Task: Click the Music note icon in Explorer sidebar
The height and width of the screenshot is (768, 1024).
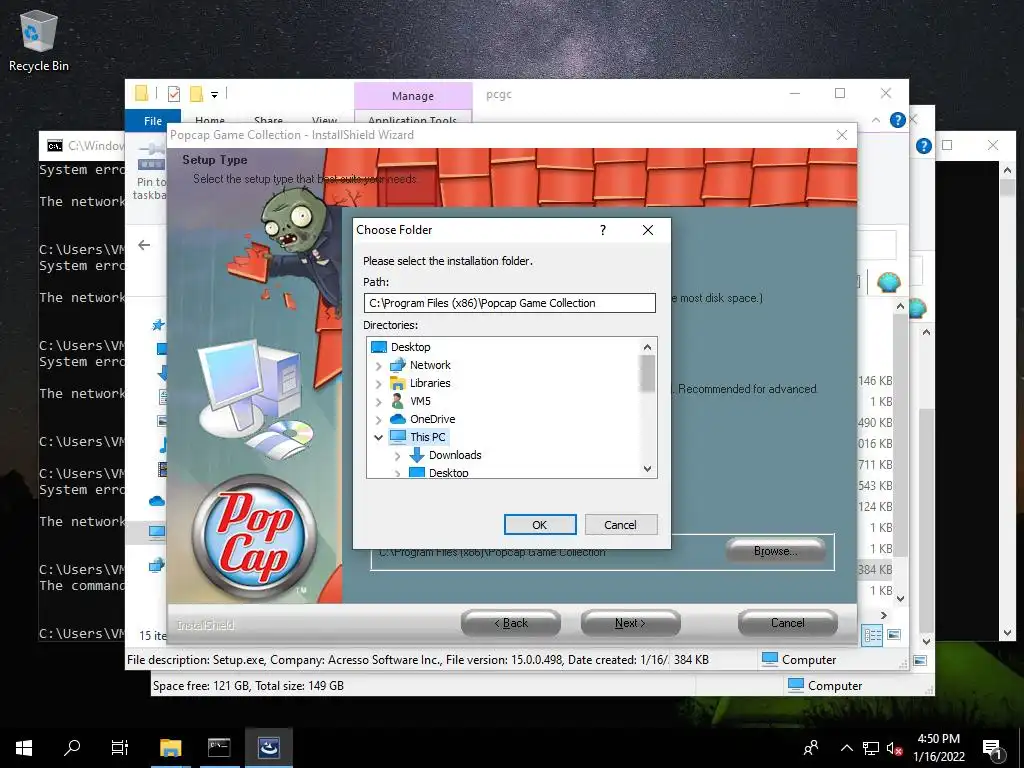Action: pos(162,445)
